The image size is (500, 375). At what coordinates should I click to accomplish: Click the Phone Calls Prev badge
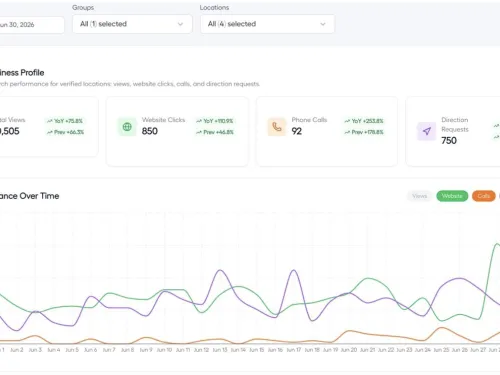(x=364, y=132)
